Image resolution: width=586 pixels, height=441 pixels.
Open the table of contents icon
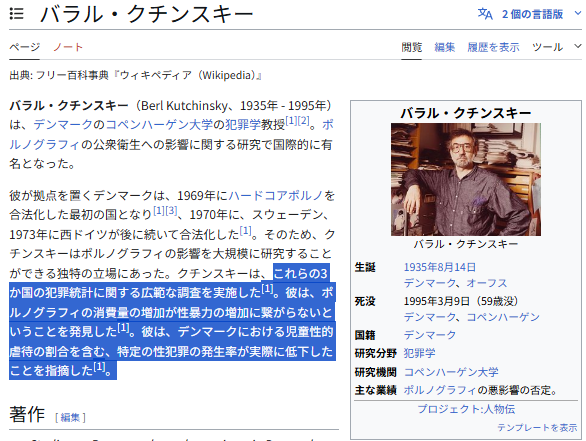tap(16, 14)
